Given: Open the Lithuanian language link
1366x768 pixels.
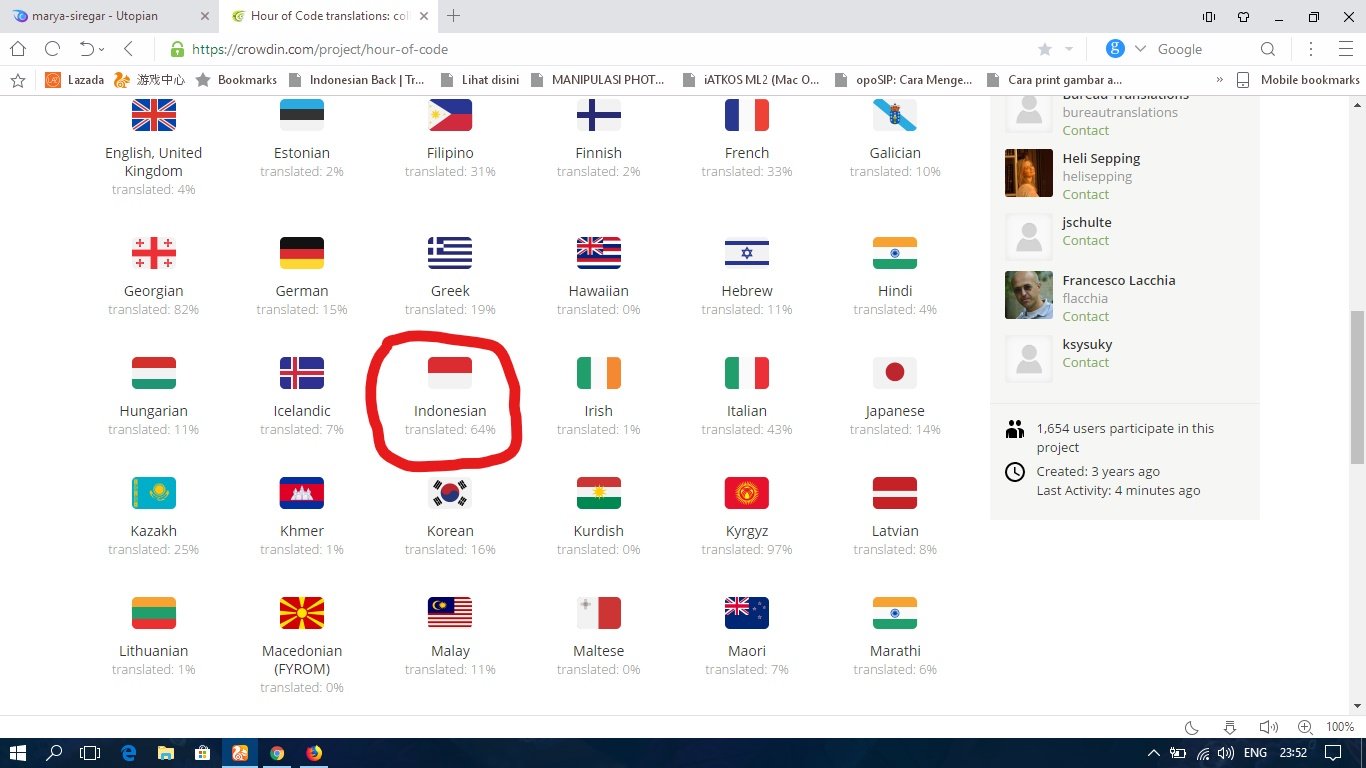Looking at the screenshot, I should (154, 651).
